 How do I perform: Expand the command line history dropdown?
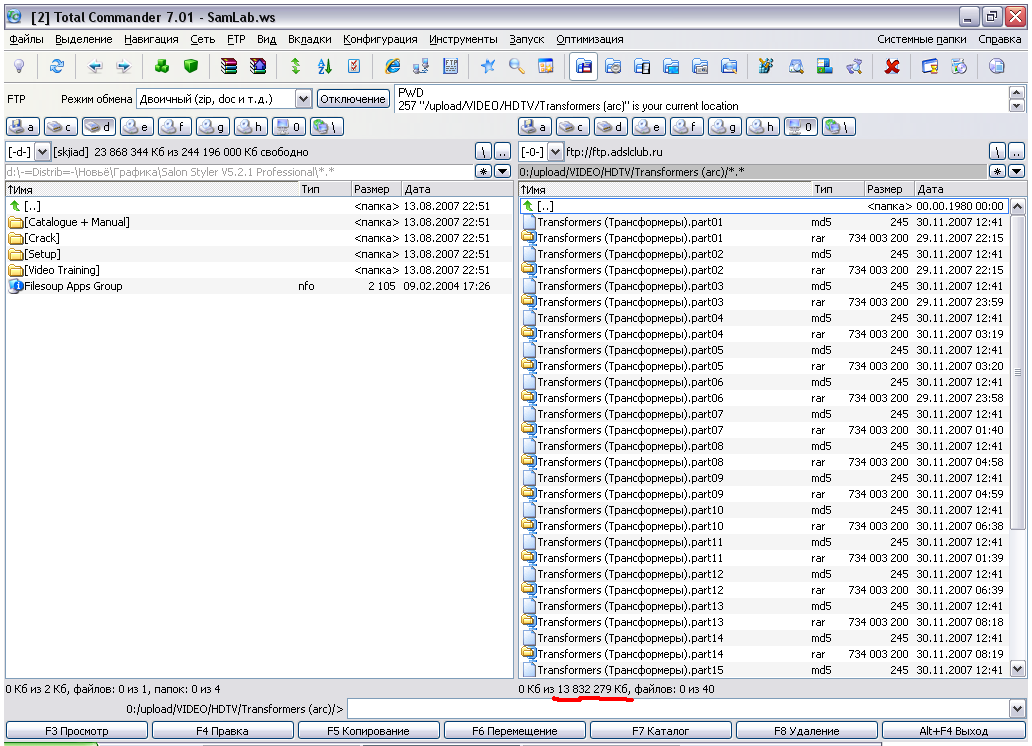[x=1018, y=709]
